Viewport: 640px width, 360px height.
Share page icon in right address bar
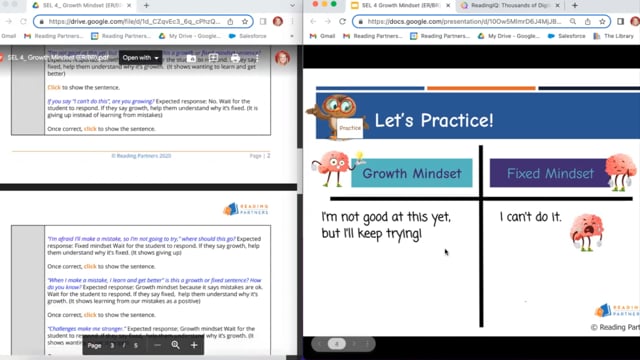588,22
